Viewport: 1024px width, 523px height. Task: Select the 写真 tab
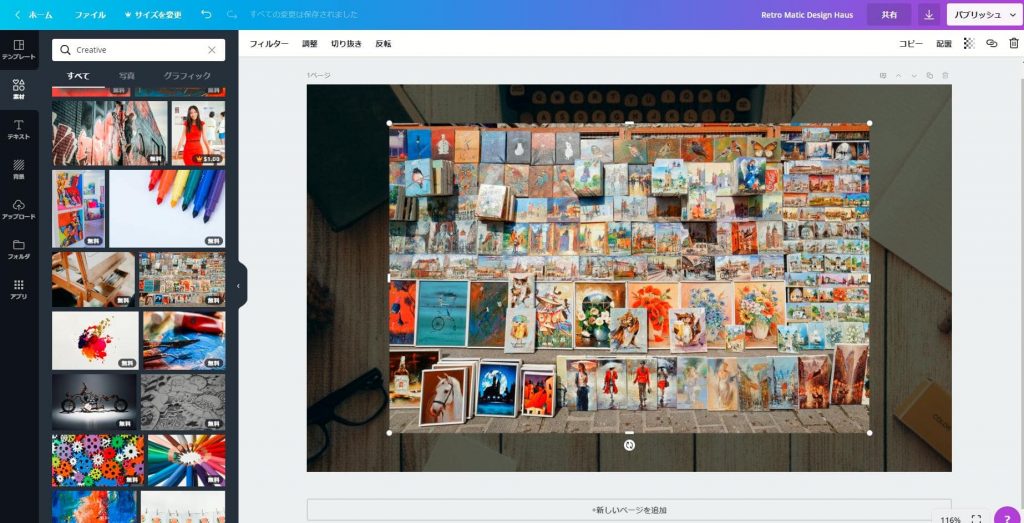pyautogui.click(x=127, y=76)
